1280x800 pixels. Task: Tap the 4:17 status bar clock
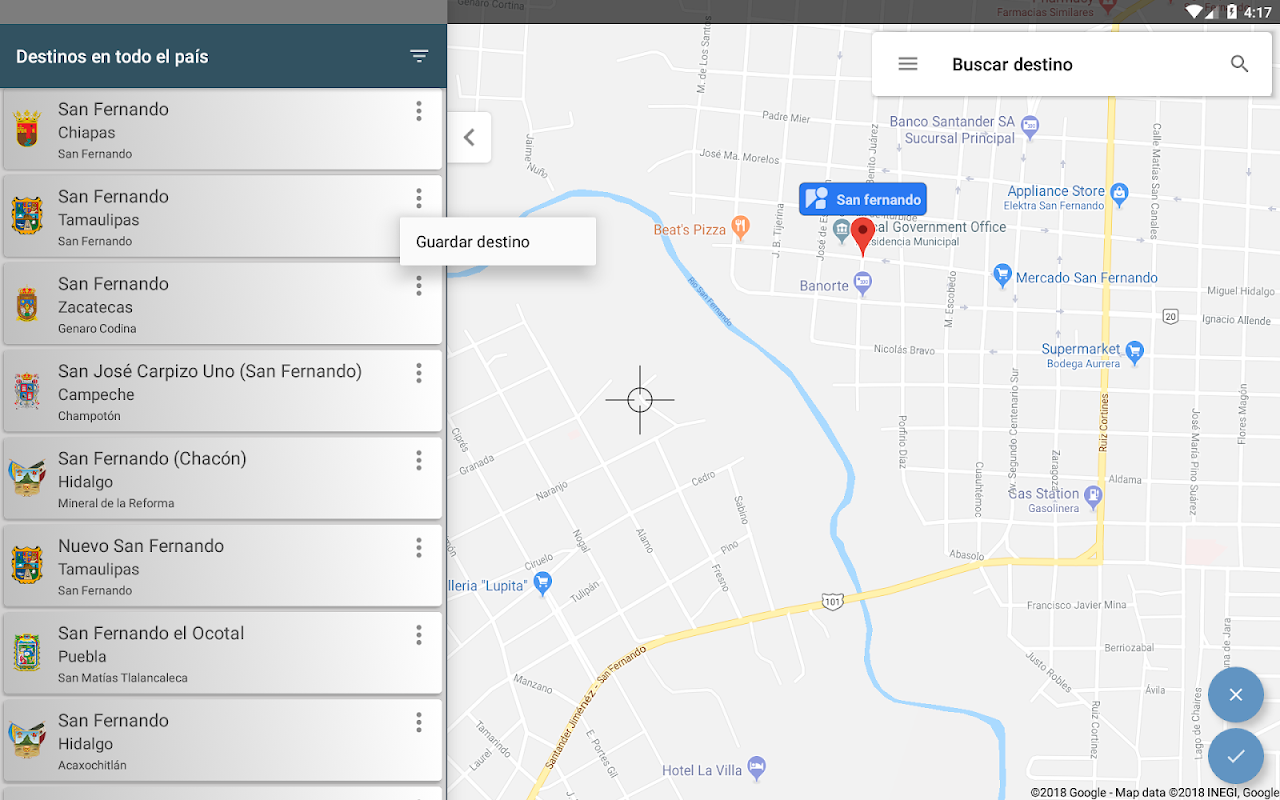pyautogui.click(x=1258, y=12)
